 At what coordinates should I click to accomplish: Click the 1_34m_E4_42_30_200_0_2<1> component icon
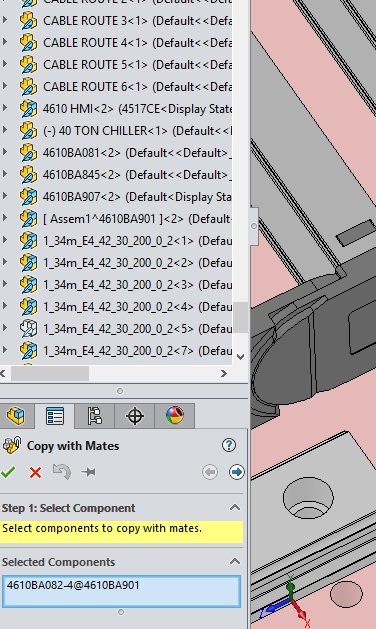coord(28,241)
